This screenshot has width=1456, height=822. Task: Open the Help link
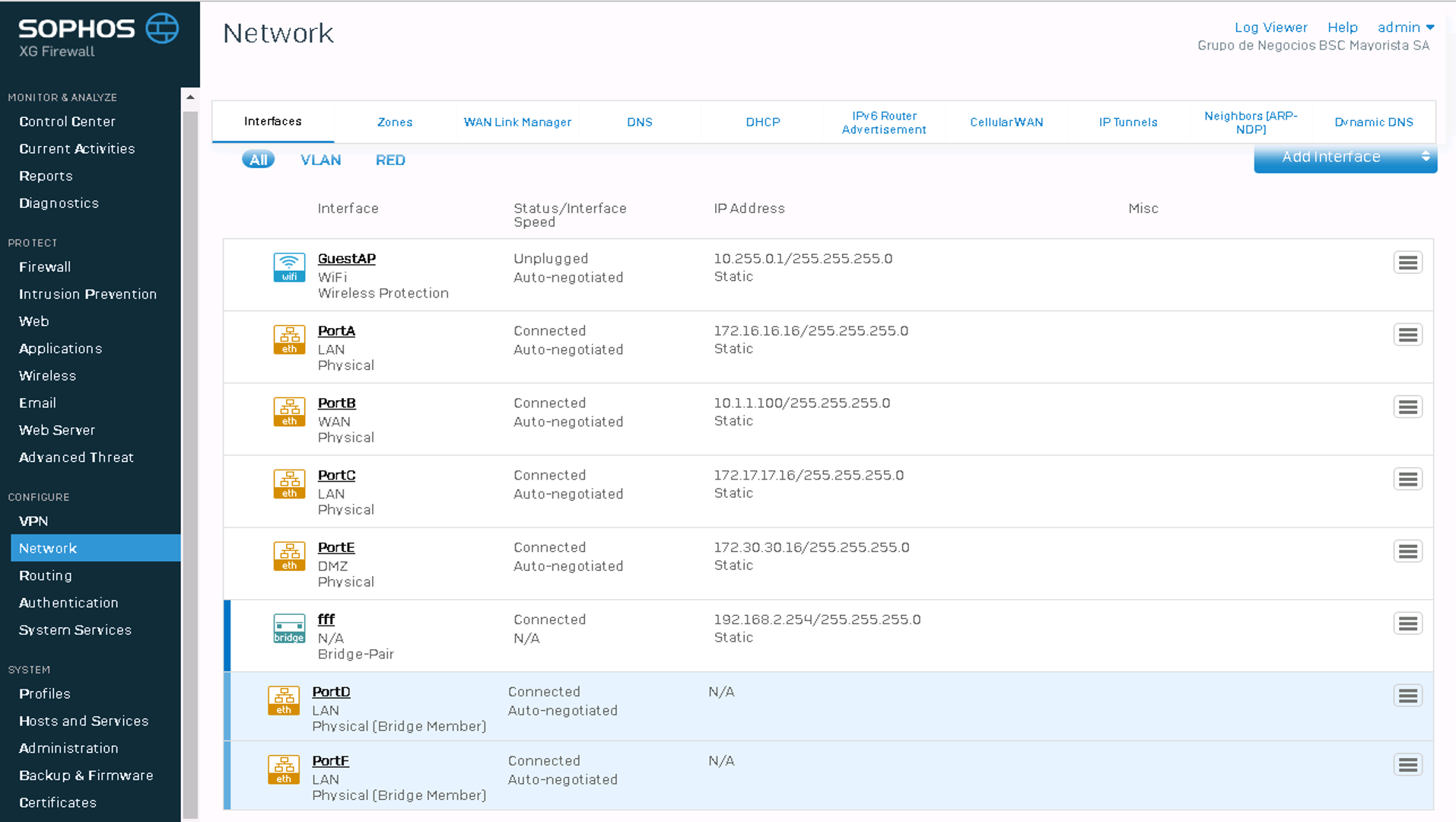coord(1343,27)
